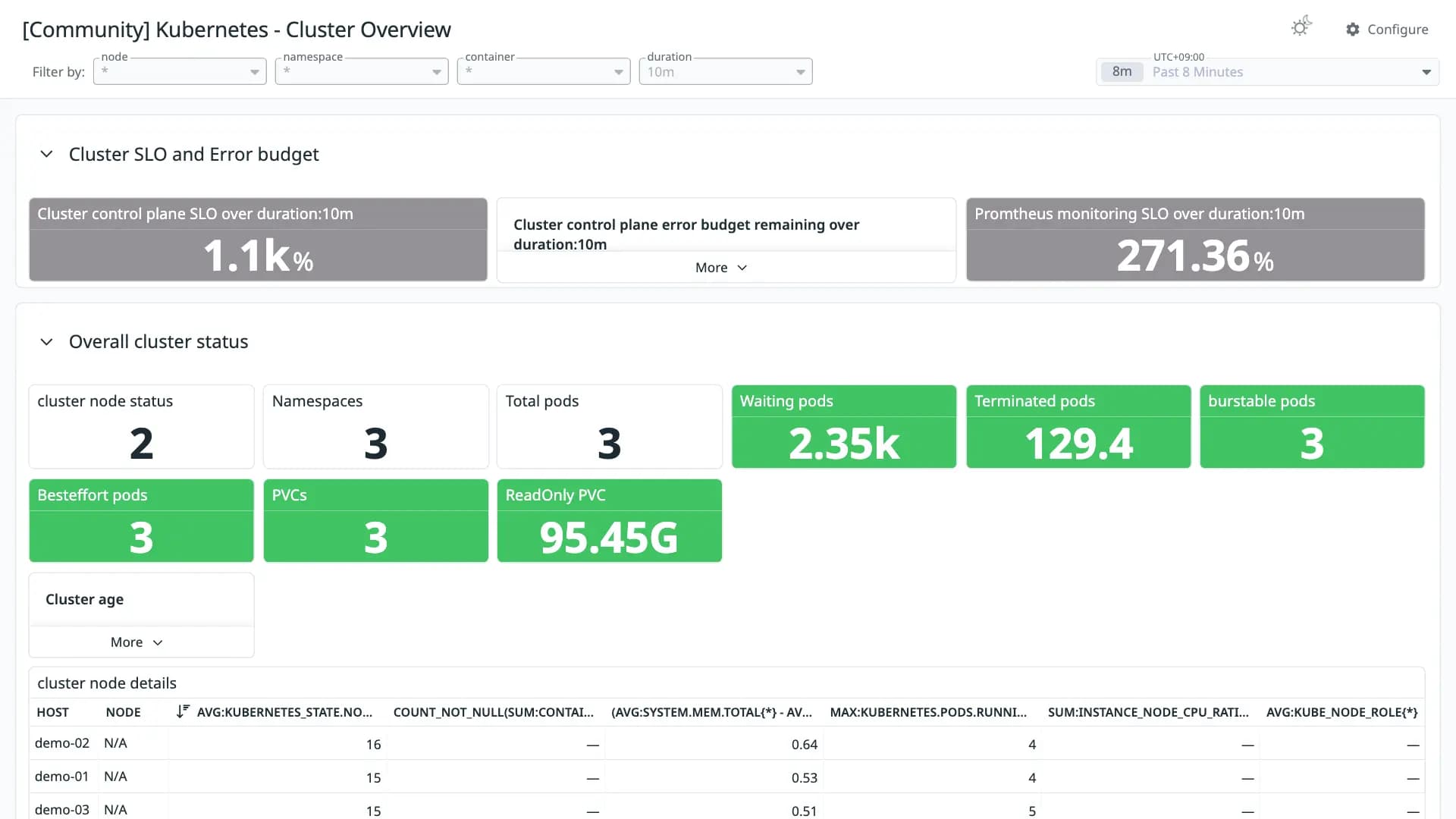Viewport: 1456px width, 819px height.
Task: Click the cluster node details title
Action: click(107, 683)
